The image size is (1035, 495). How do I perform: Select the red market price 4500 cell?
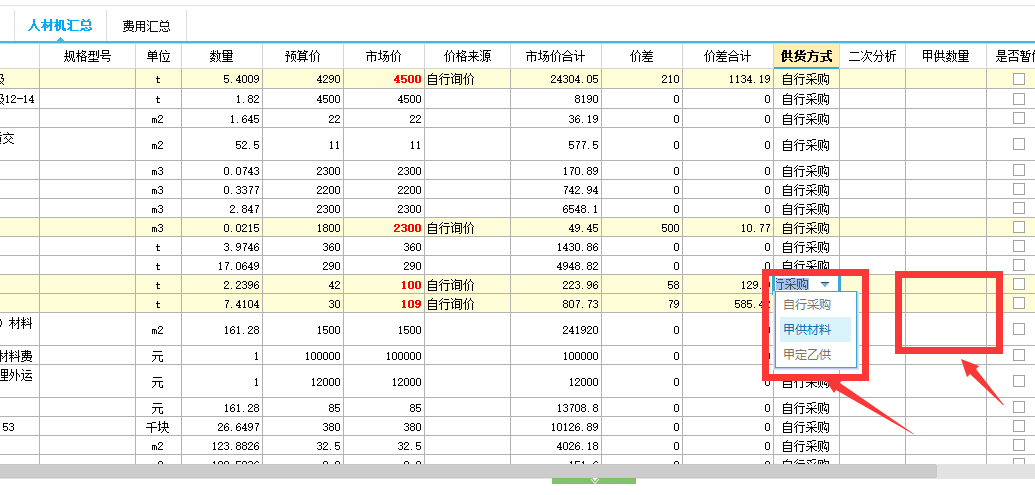[384, 79]
